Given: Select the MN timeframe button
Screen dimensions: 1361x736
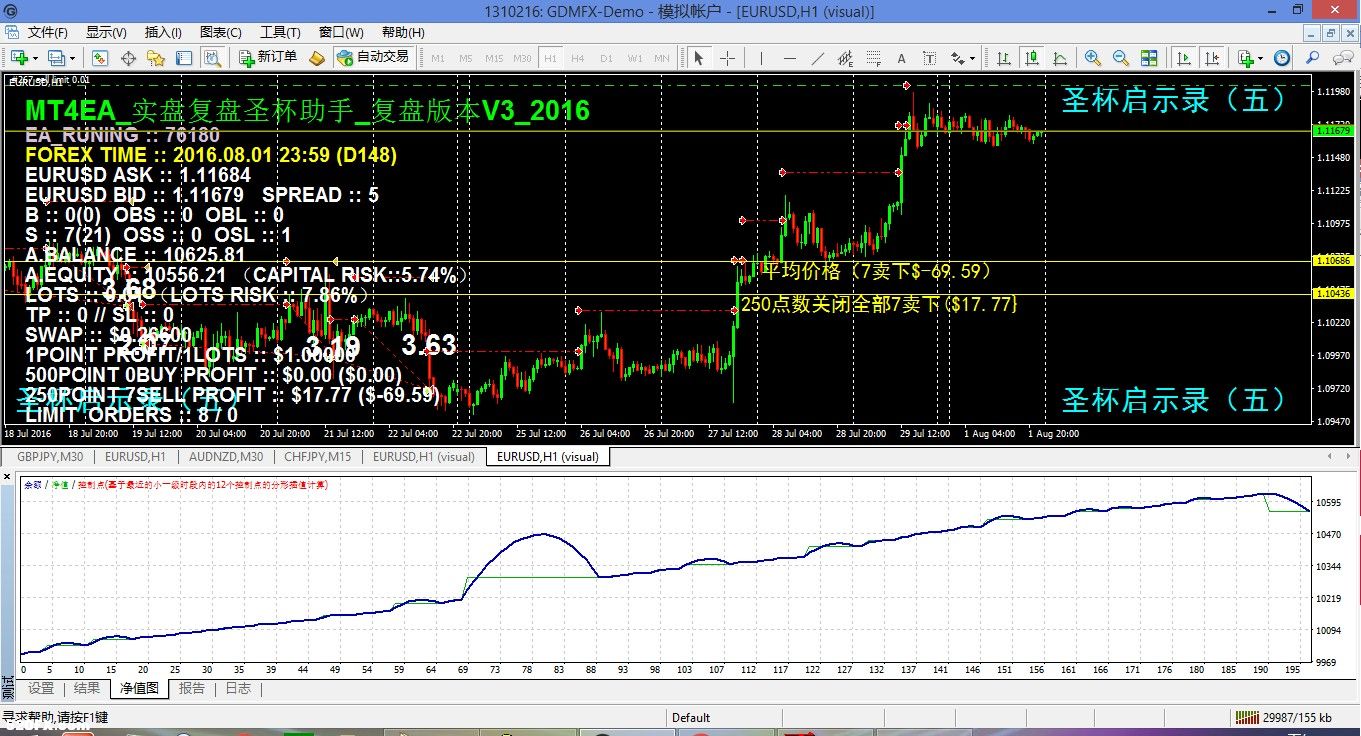Looking at the screenshot, I should tap(661, 58).
